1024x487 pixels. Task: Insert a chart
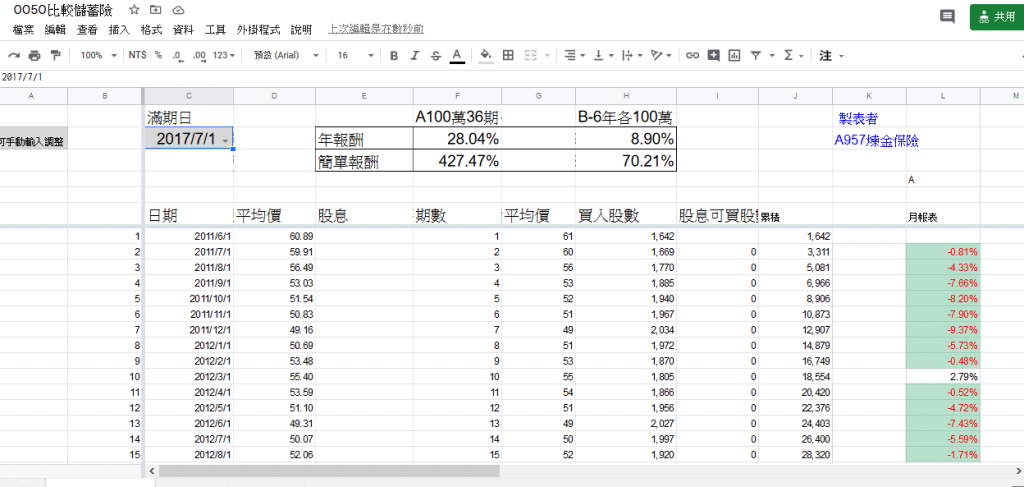click(734, 55)
